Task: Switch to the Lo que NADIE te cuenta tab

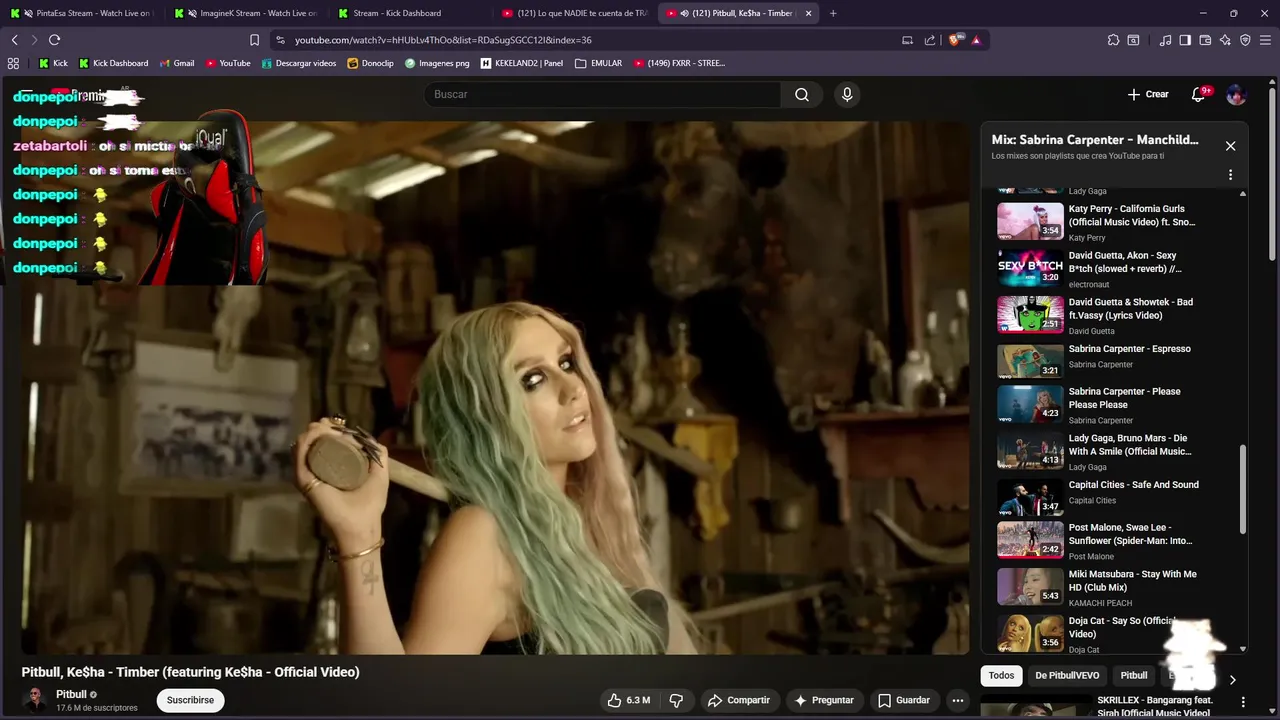Action: tap(573, 13)
